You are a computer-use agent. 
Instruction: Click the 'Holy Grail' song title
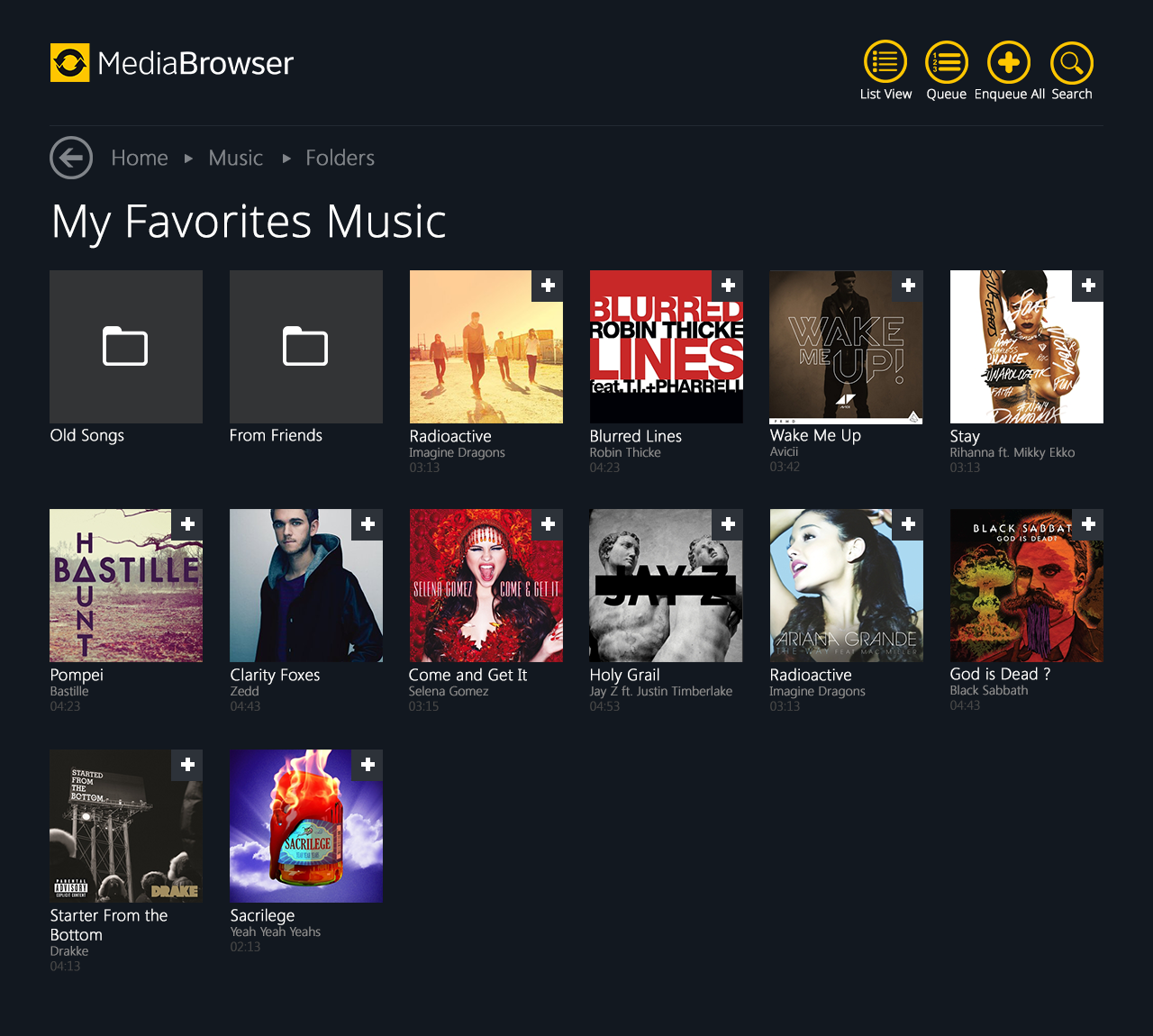624,675
